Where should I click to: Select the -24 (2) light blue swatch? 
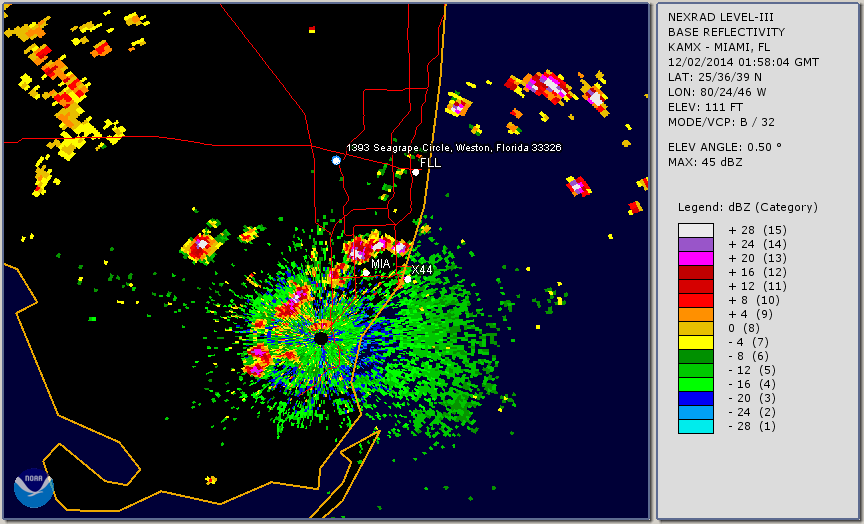coord(696,413)
